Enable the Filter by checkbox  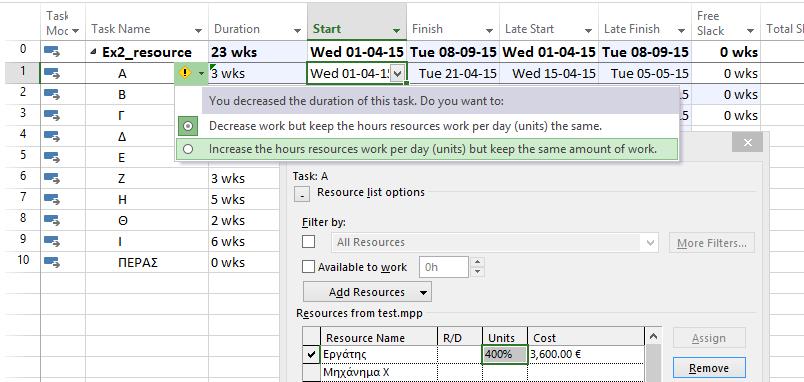coord(309,242)
